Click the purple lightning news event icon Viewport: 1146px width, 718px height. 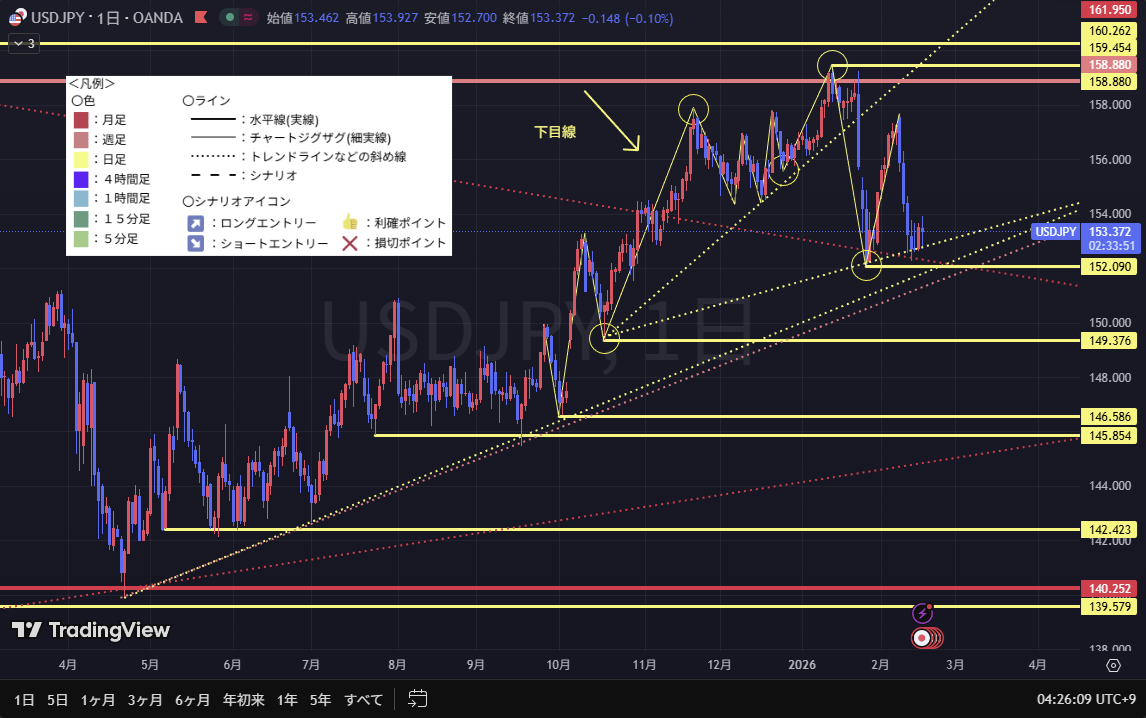(922, 613)
